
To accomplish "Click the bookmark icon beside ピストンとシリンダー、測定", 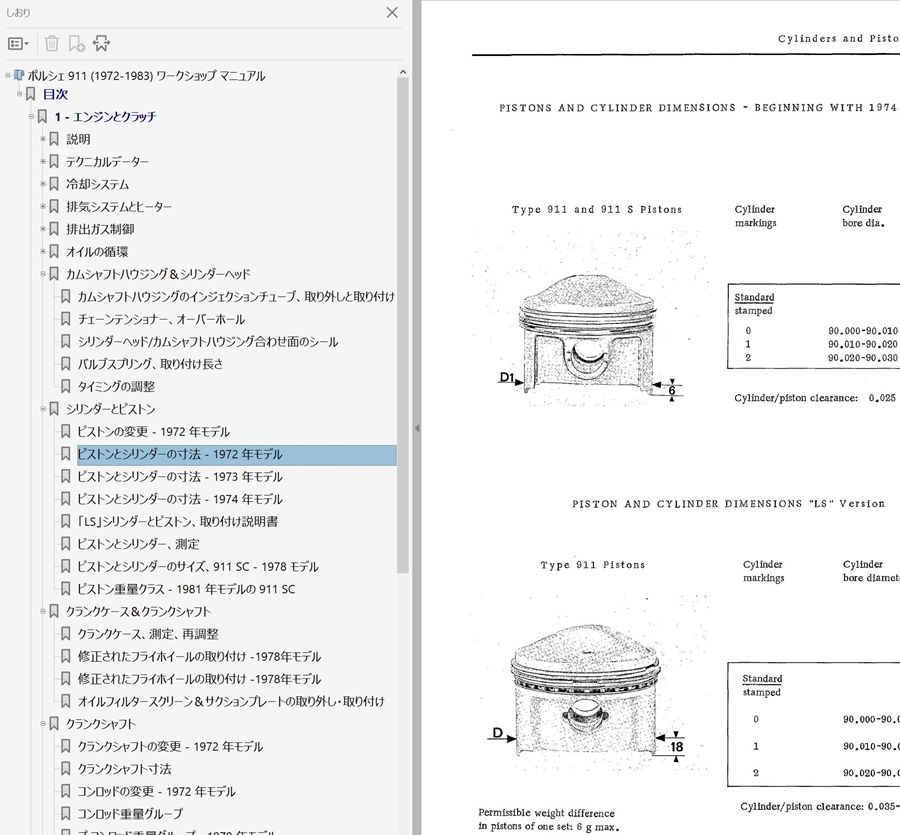I will point(65,544).
